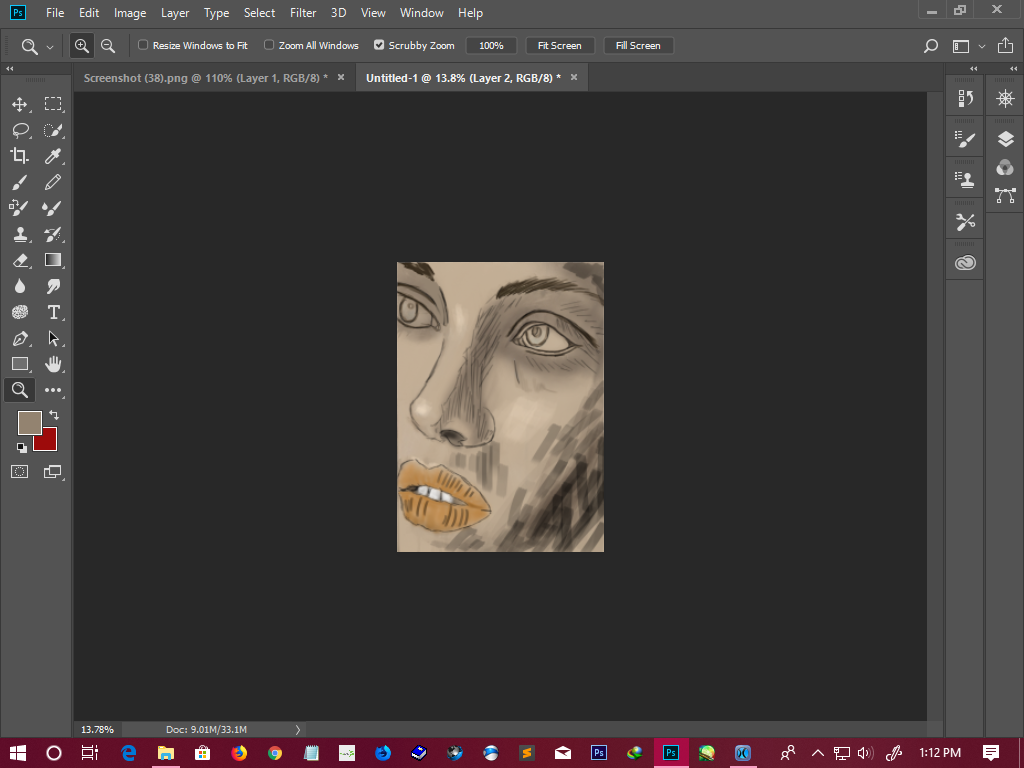Select the Crop tool

coord(19,156)
